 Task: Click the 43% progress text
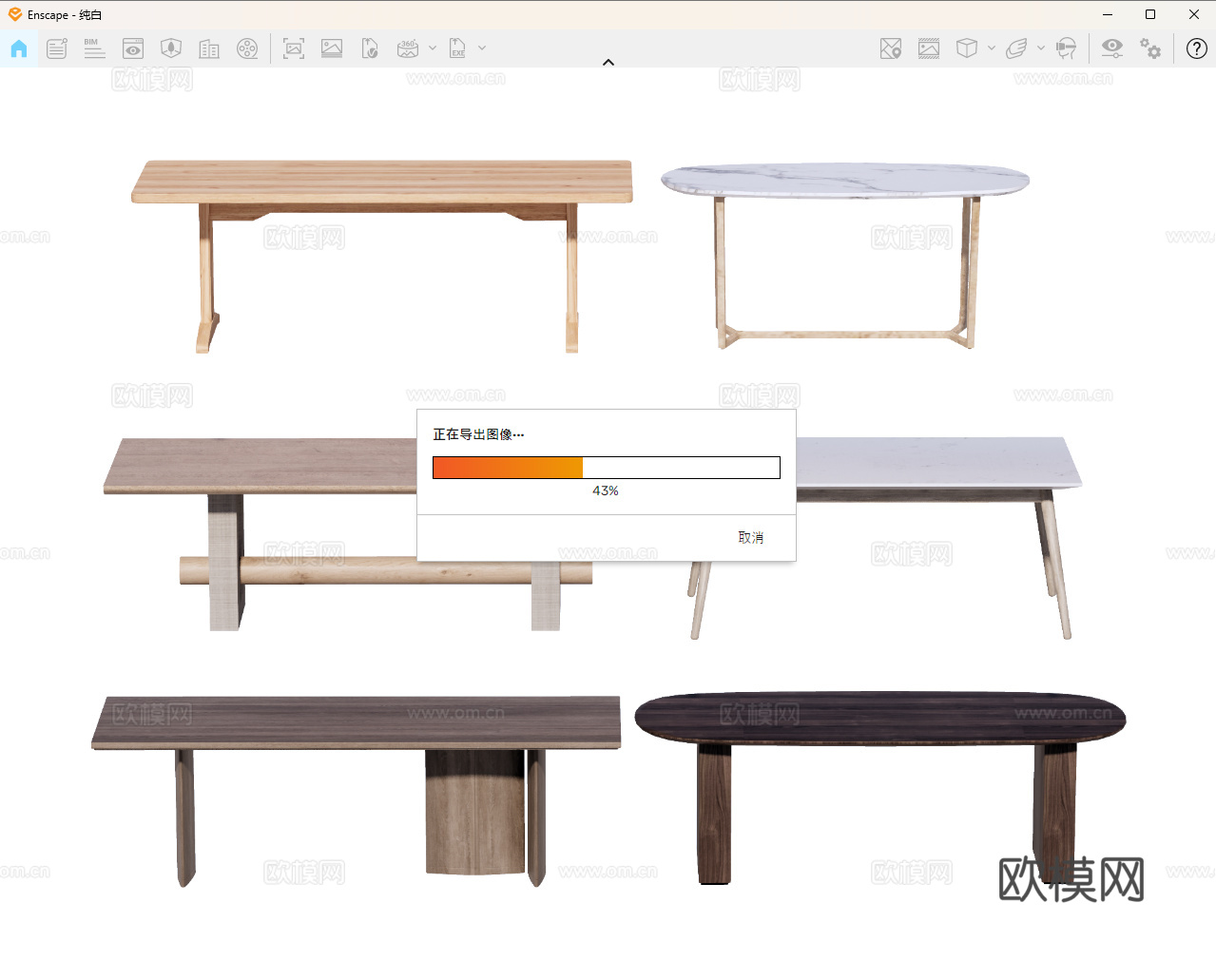pyautogui.click(x=606, y=490)
